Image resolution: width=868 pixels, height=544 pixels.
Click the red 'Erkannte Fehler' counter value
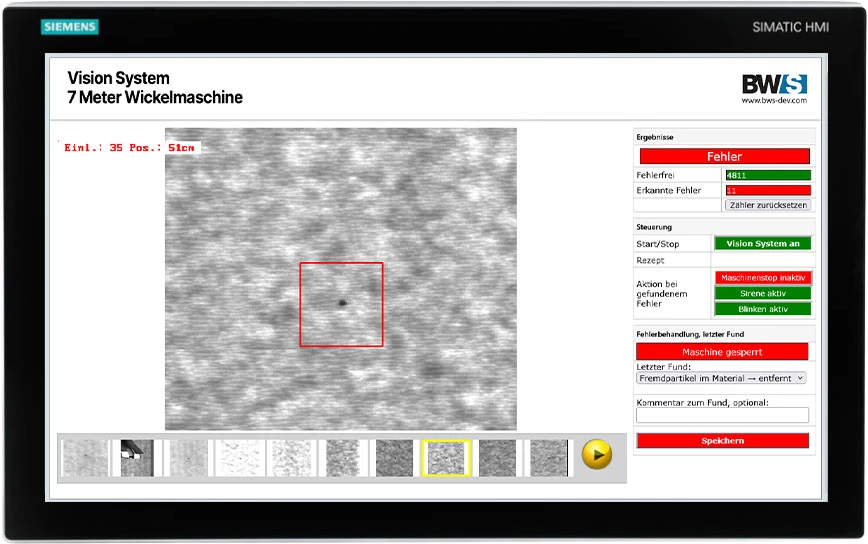pos(768,190)
